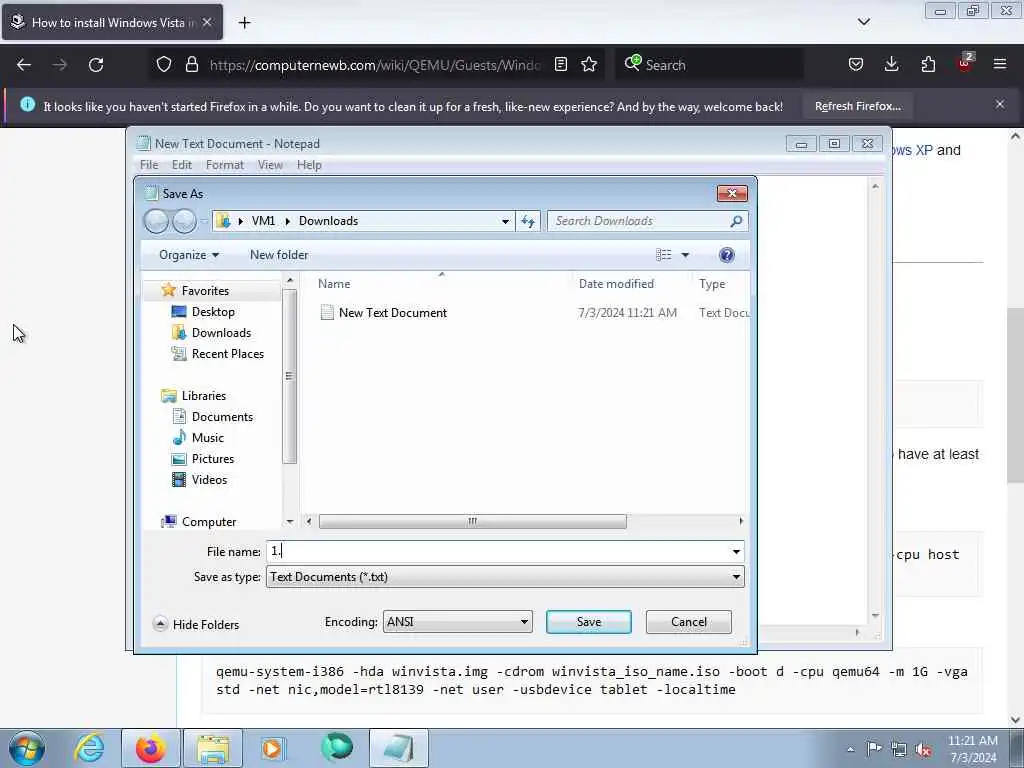Click VM1 in the path breadcrumb

click(263, 221)
